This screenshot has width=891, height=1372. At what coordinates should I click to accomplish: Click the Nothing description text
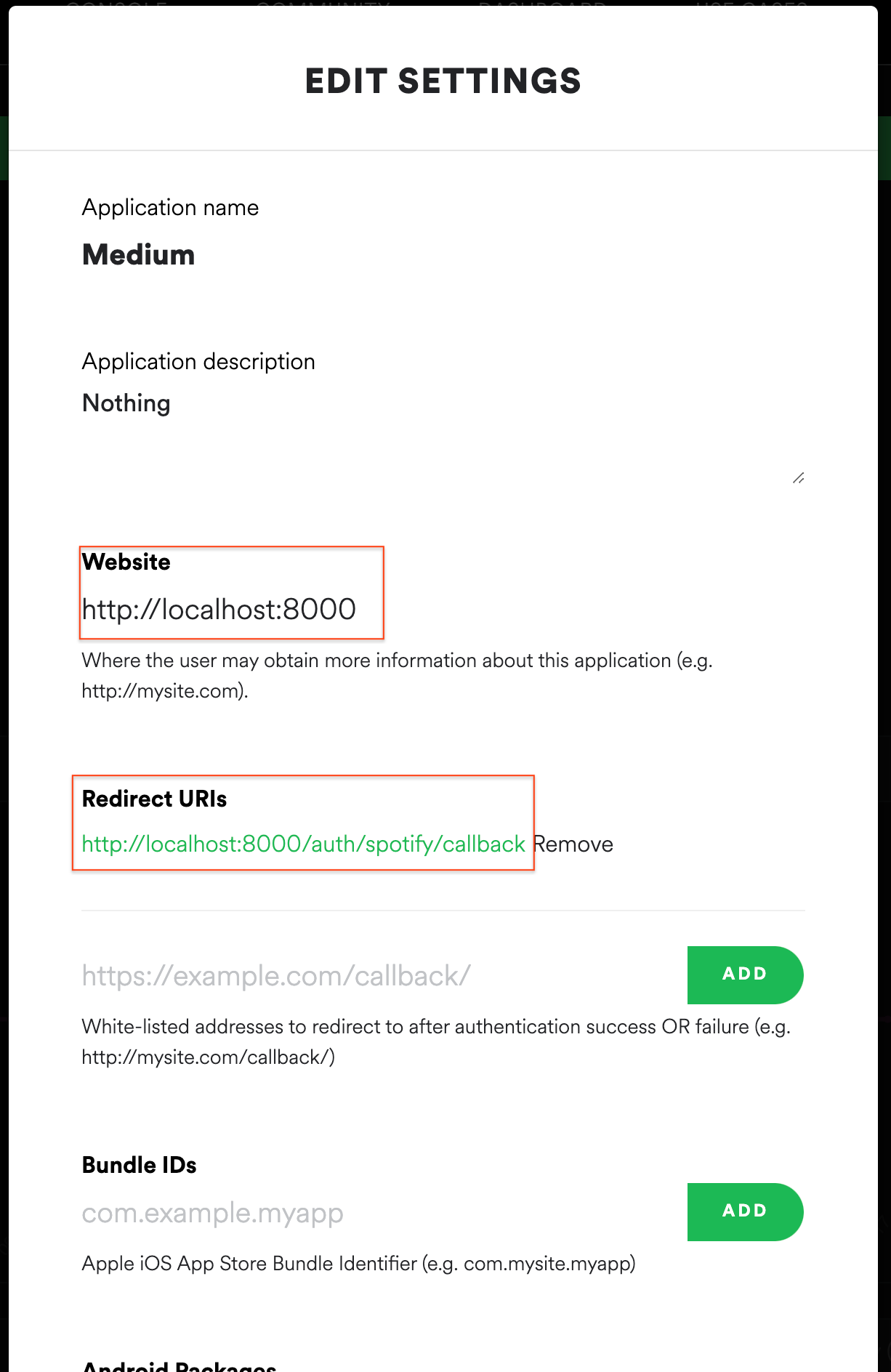pyautogui.click(x=126, y=403)
